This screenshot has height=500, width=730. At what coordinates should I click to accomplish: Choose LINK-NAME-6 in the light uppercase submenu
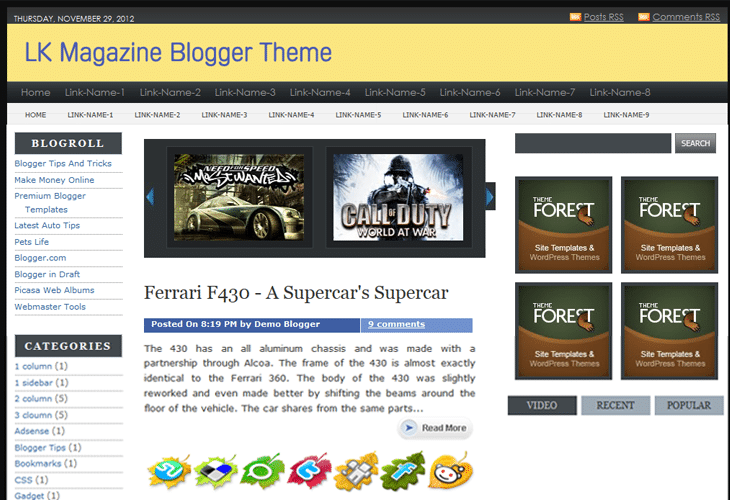(426, 115)
